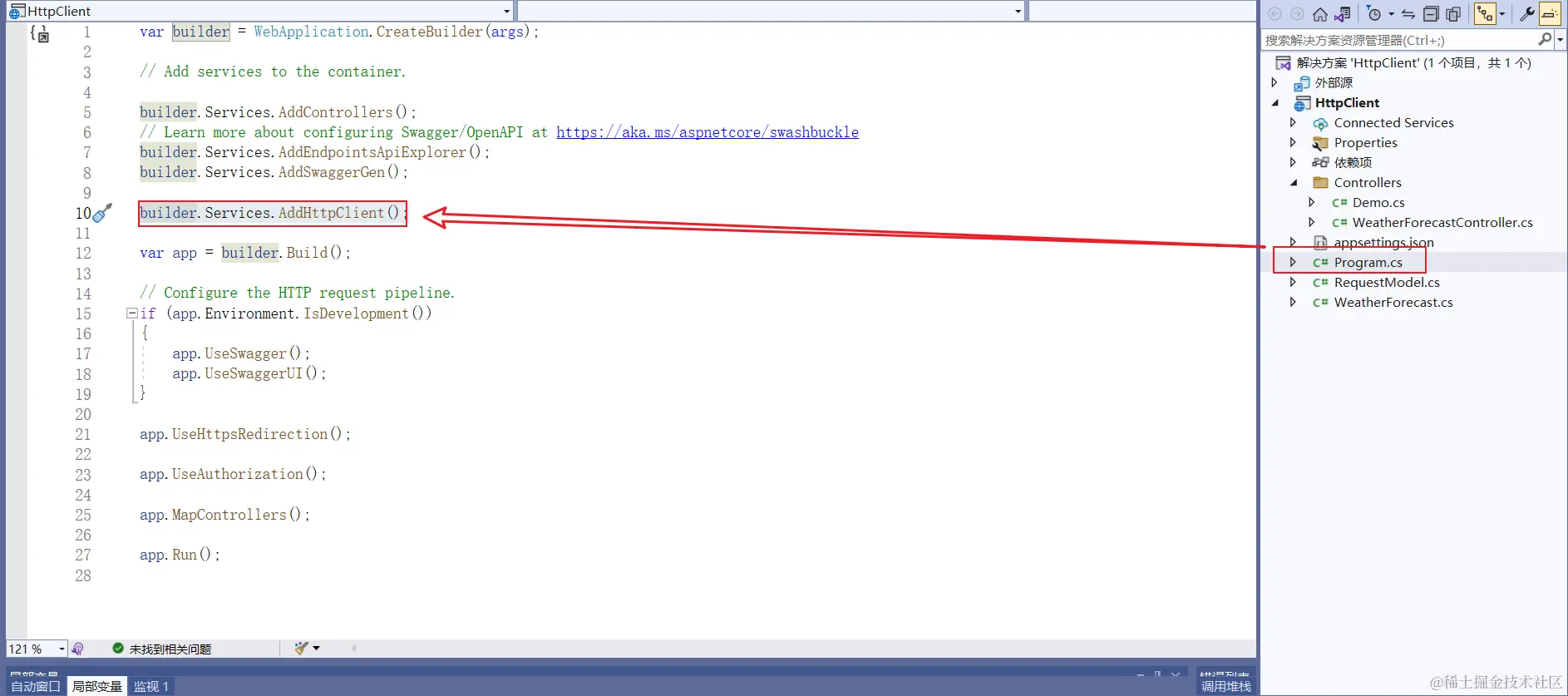Click the appsettings.json file icon

click(x=1320, y=242)
